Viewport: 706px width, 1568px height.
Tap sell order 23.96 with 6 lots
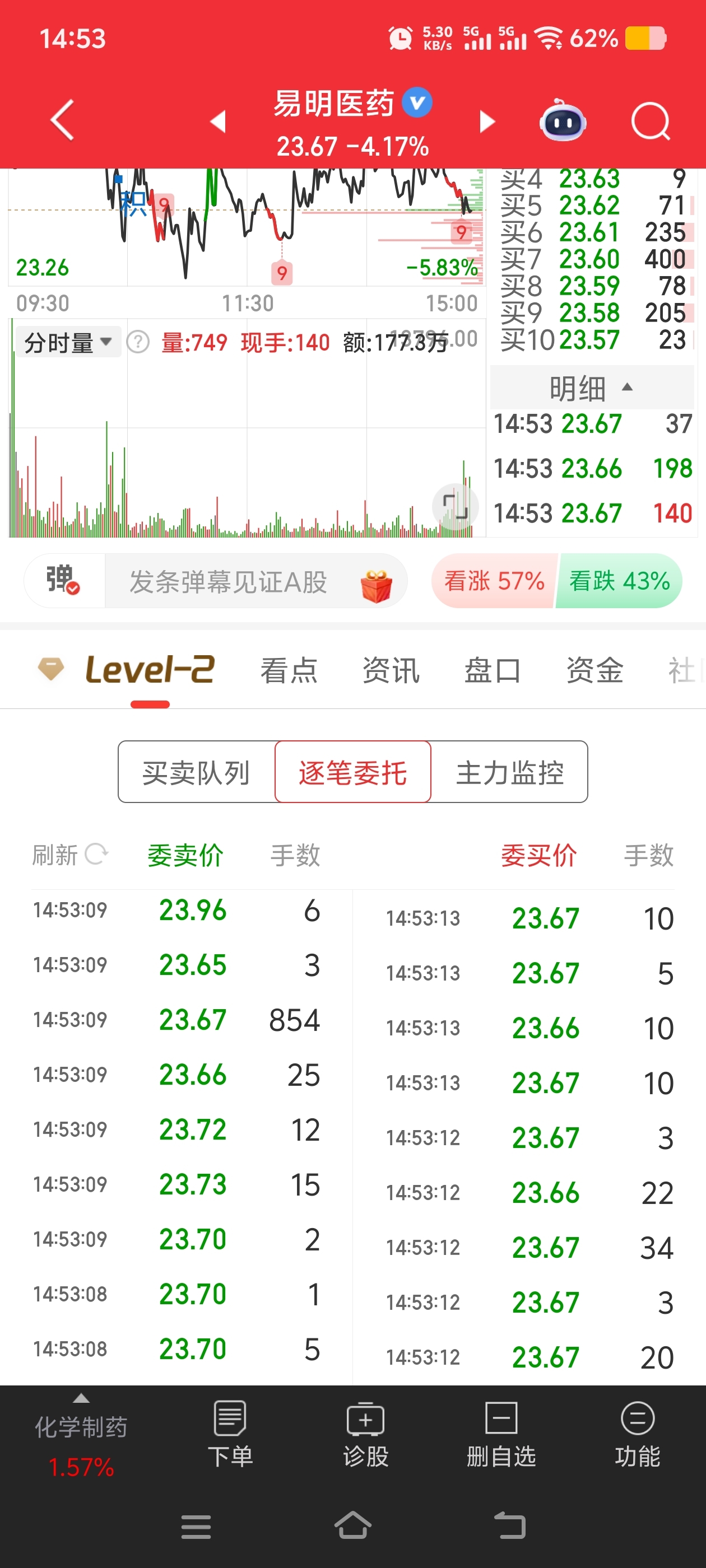(x=176, y=910)
